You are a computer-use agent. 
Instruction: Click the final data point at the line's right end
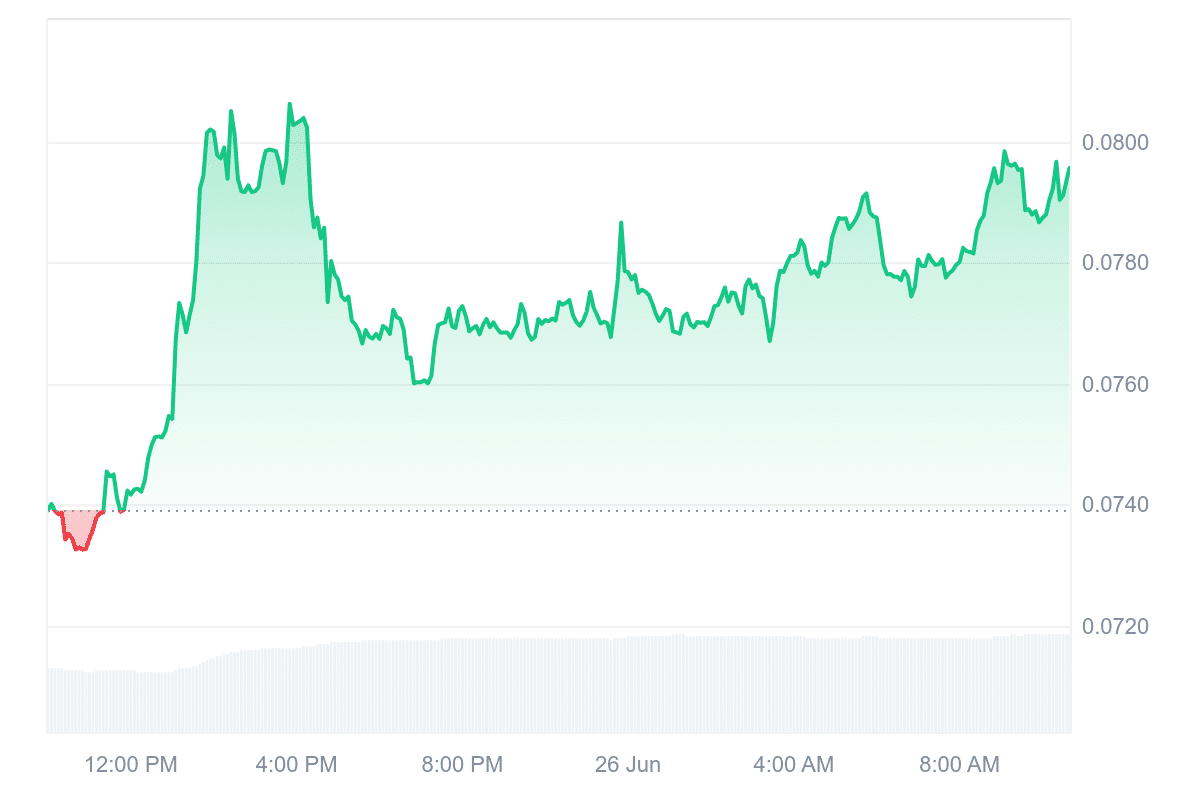(1069, 168)
